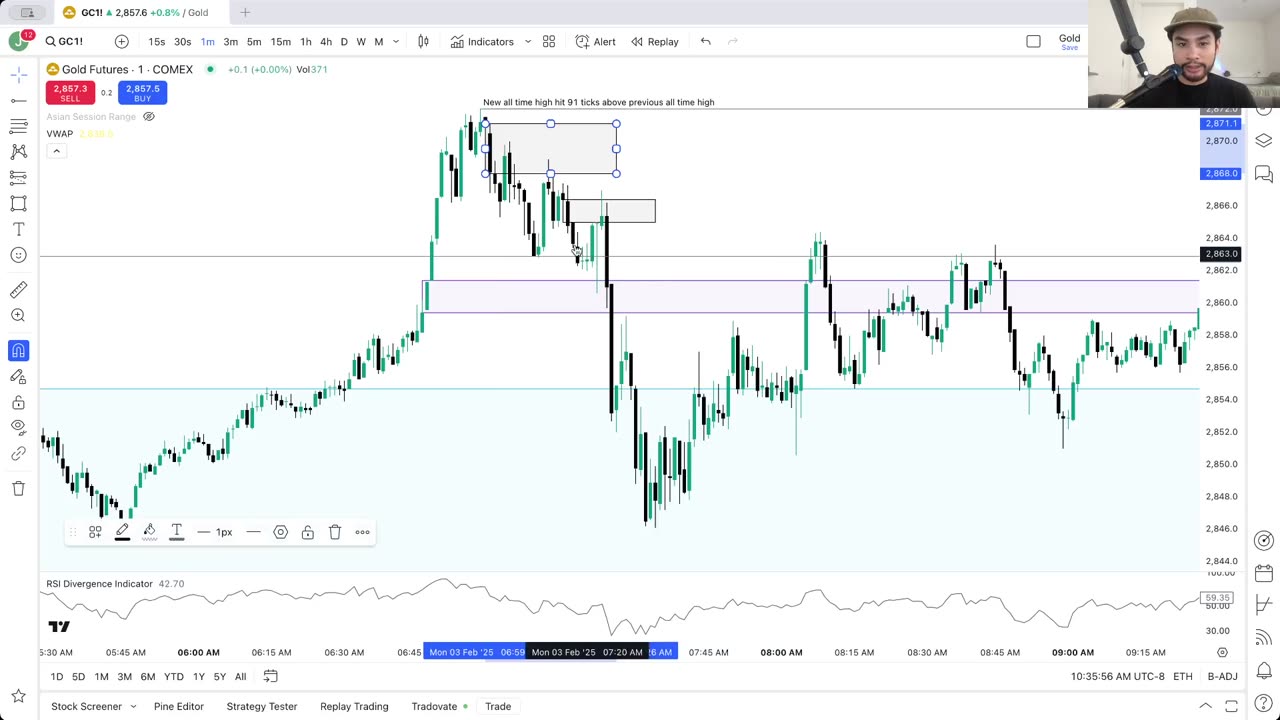
Task: Toggle hide all drawings eye icon
Action: point(18,428)
